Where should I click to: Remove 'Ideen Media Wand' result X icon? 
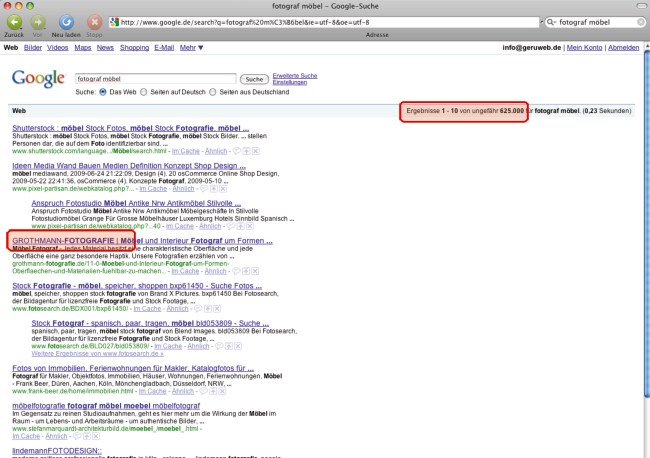coord(223,189)
